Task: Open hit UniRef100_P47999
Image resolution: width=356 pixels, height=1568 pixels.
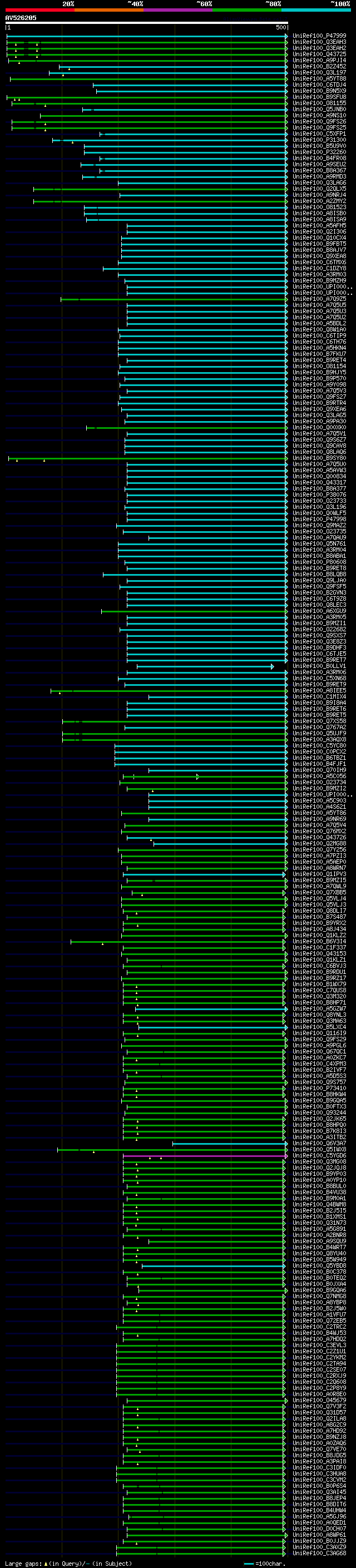Action: pyautogui.click(x=319, y=36)
